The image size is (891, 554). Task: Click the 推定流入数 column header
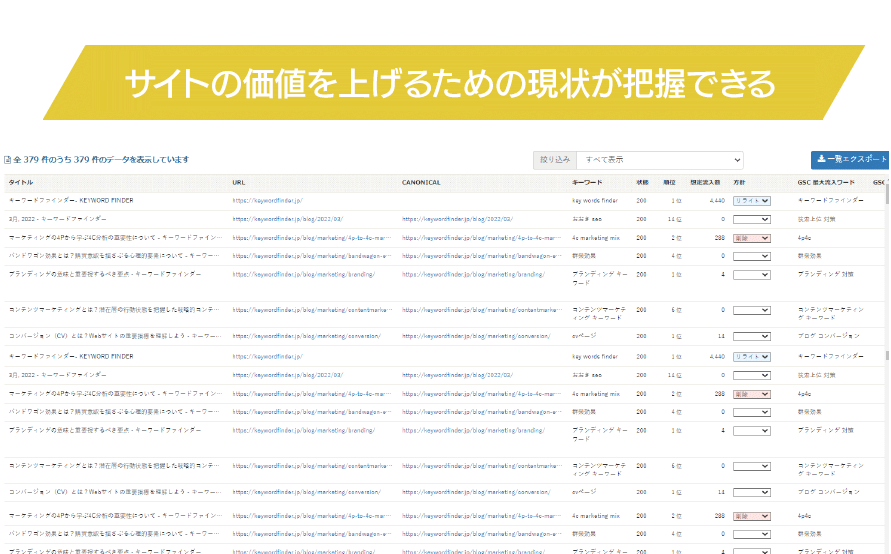point(707,183)
